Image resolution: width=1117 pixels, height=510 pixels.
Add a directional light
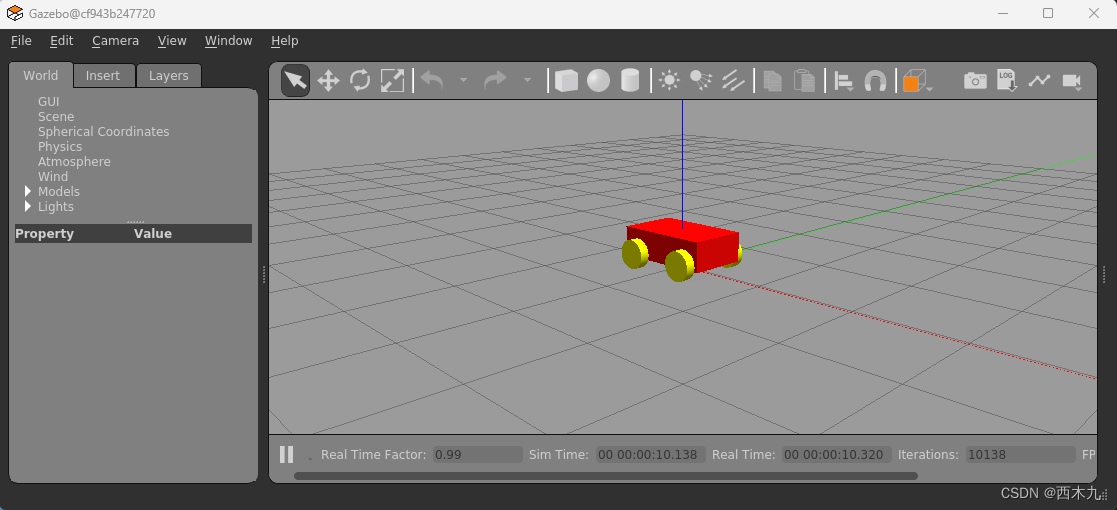(x=733, y=80)
